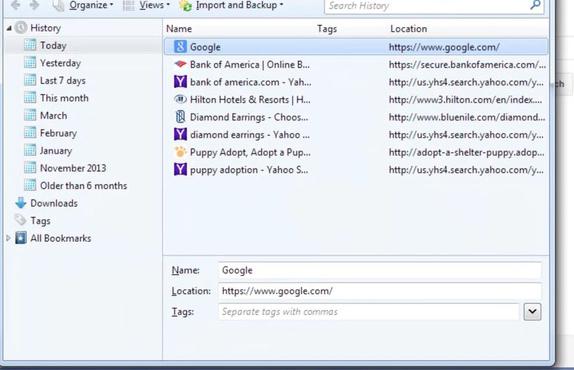This screenshot has width=574, height=370.
Task: Go back using the left arrow button
Action: click(15, 5)
